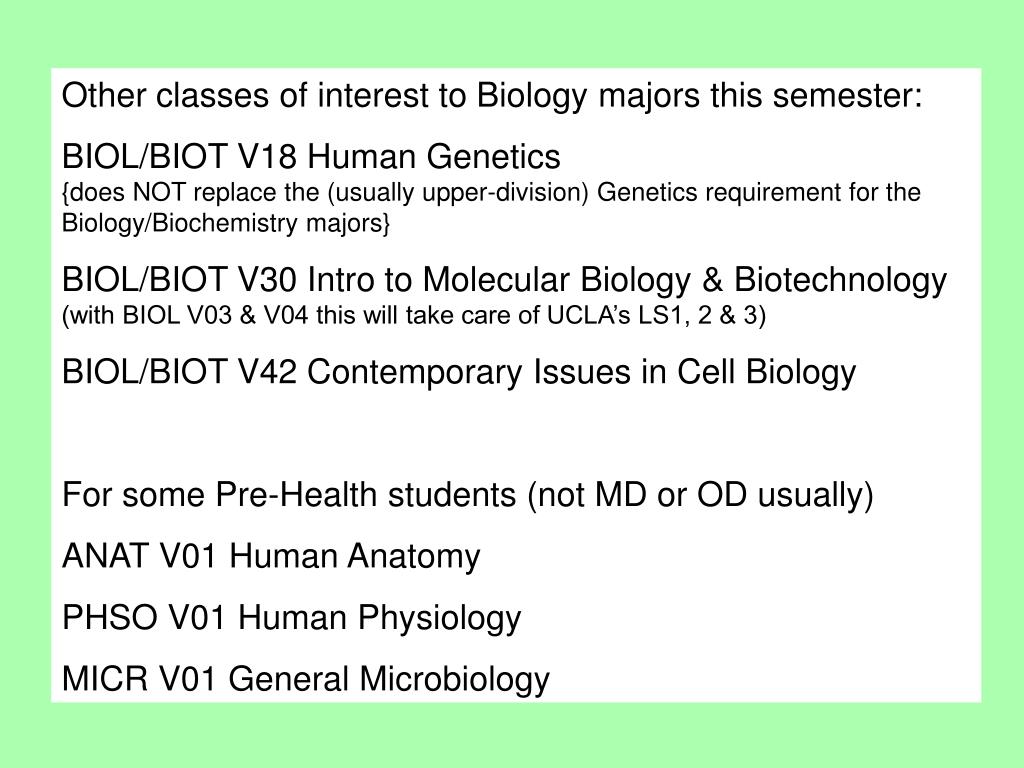Click the capitalized word NOT in the note
Screen dimensions: 1024x768
pos(159,193)
